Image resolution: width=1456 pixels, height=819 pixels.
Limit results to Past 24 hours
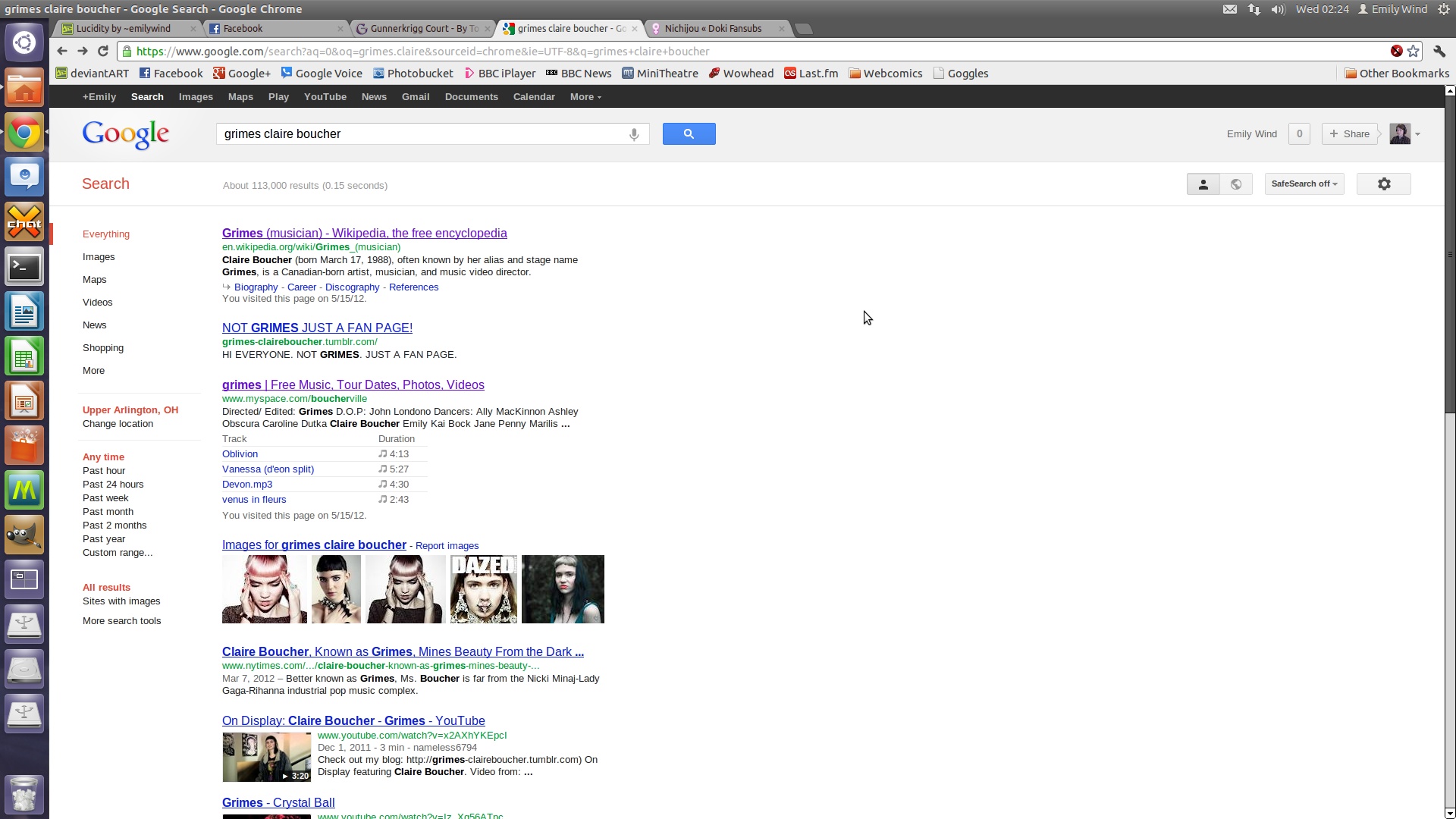[x=113, y=485]
